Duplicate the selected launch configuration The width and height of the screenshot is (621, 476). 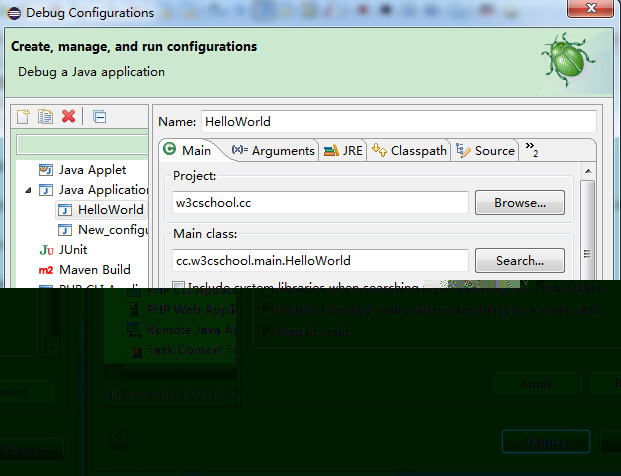pyautogui.click(x=46, y=117)
